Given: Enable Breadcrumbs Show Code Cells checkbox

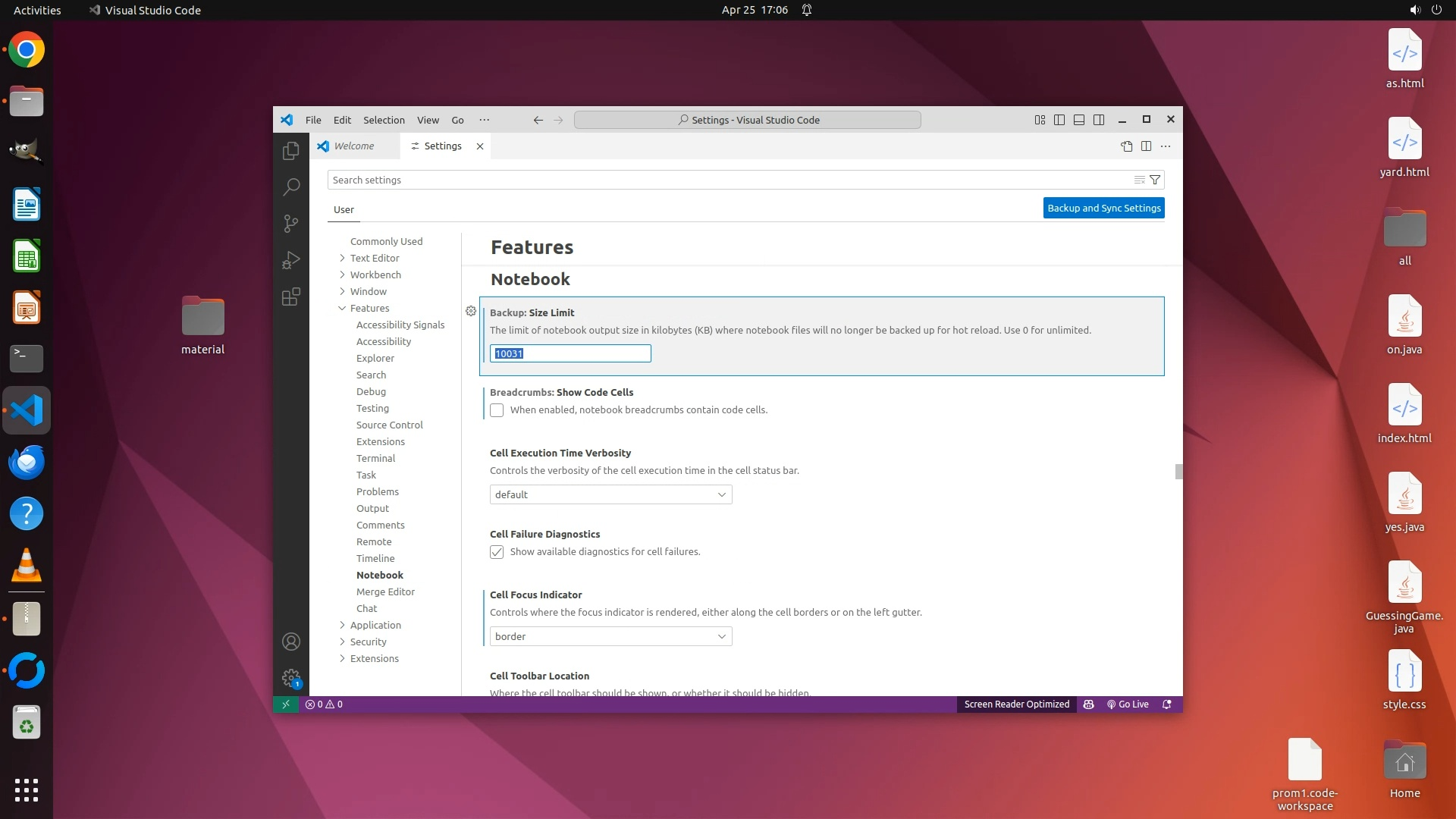Looking at the screenshot, I should 497,410.
